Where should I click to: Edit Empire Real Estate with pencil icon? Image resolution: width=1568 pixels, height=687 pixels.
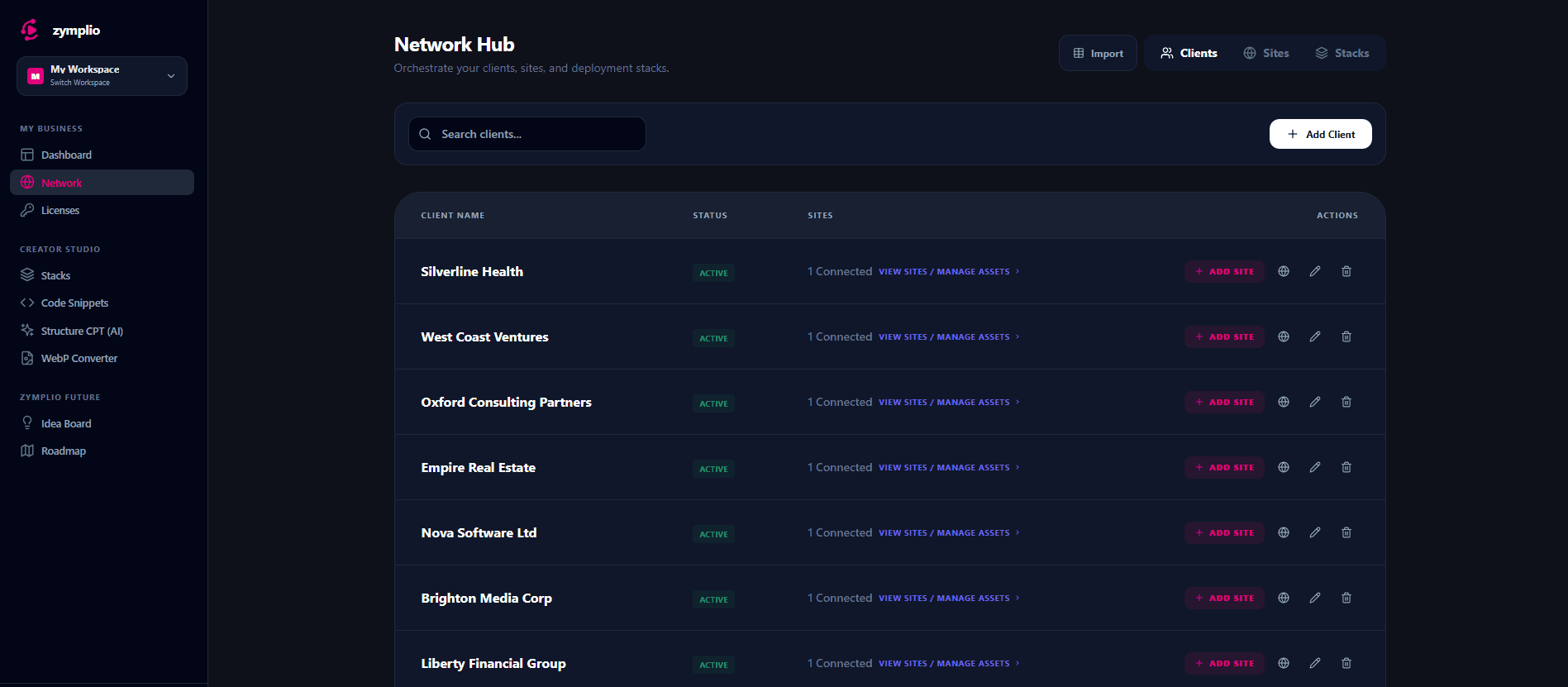click(x=1315, y=467)
